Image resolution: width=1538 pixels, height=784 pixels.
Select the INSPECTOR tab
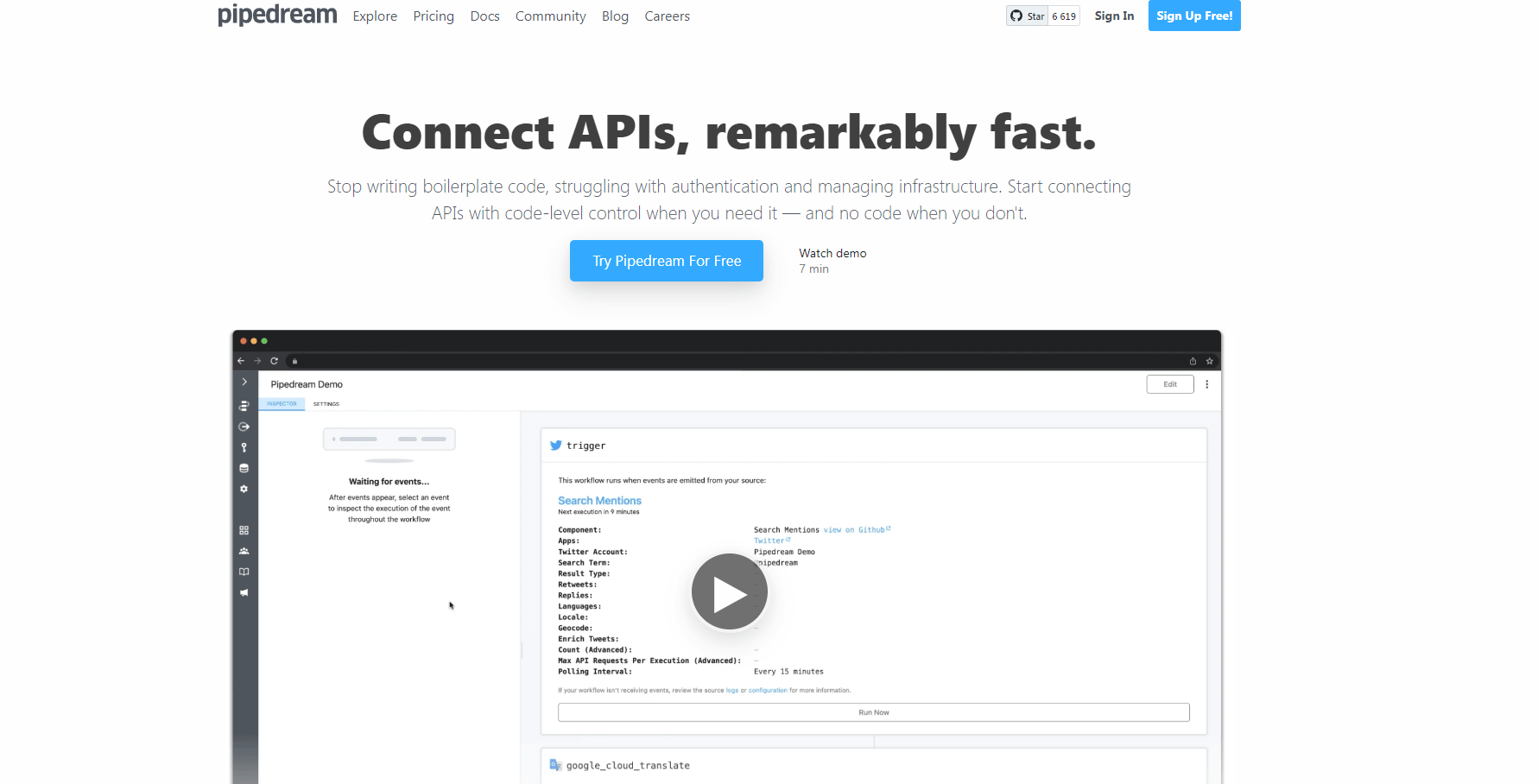pyautogui.click(x=282, y=403)
